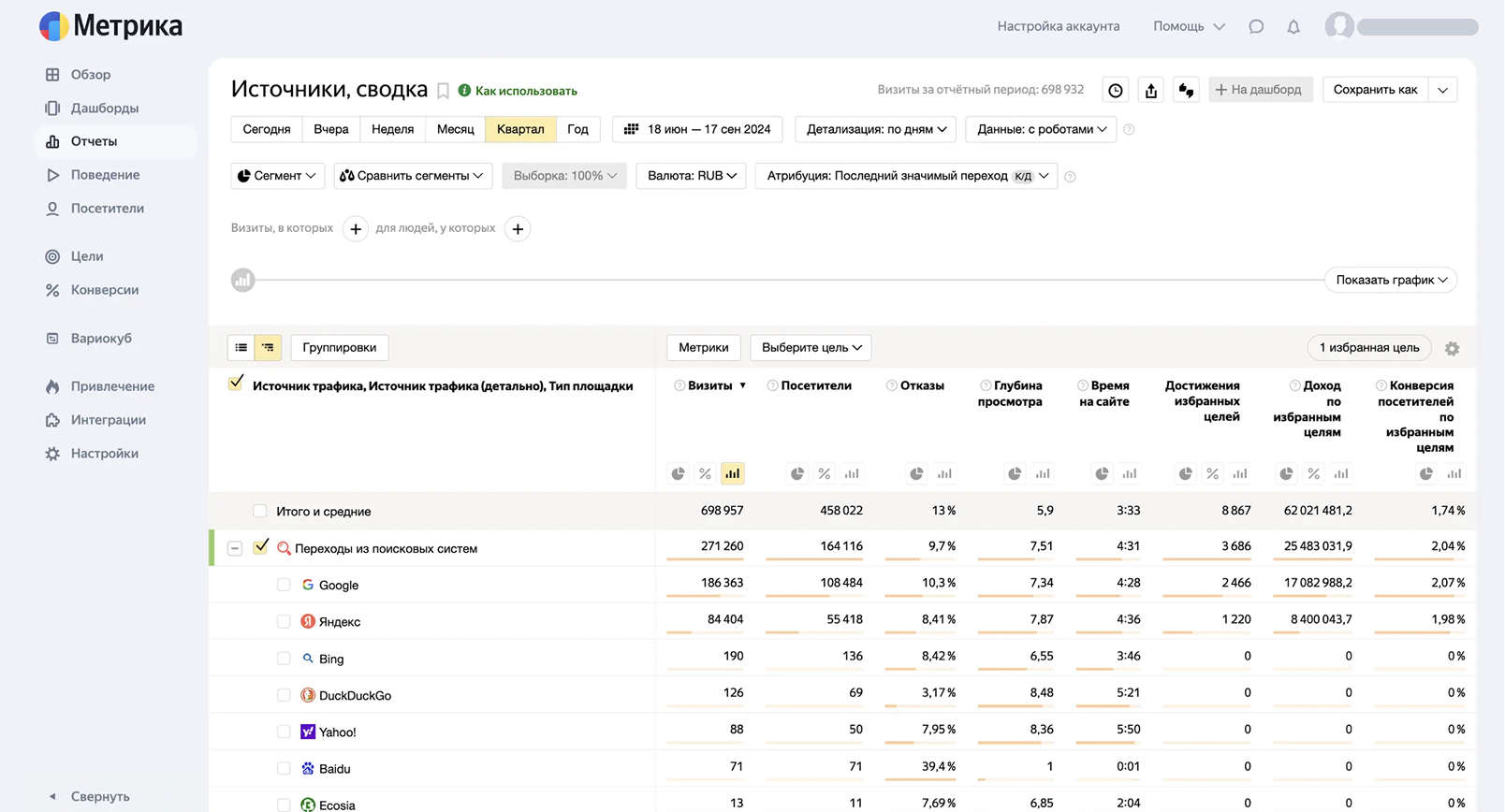1505x812 pixels.
Task: Select pie chart for Визиты column
Action: [x=678, y=473]
